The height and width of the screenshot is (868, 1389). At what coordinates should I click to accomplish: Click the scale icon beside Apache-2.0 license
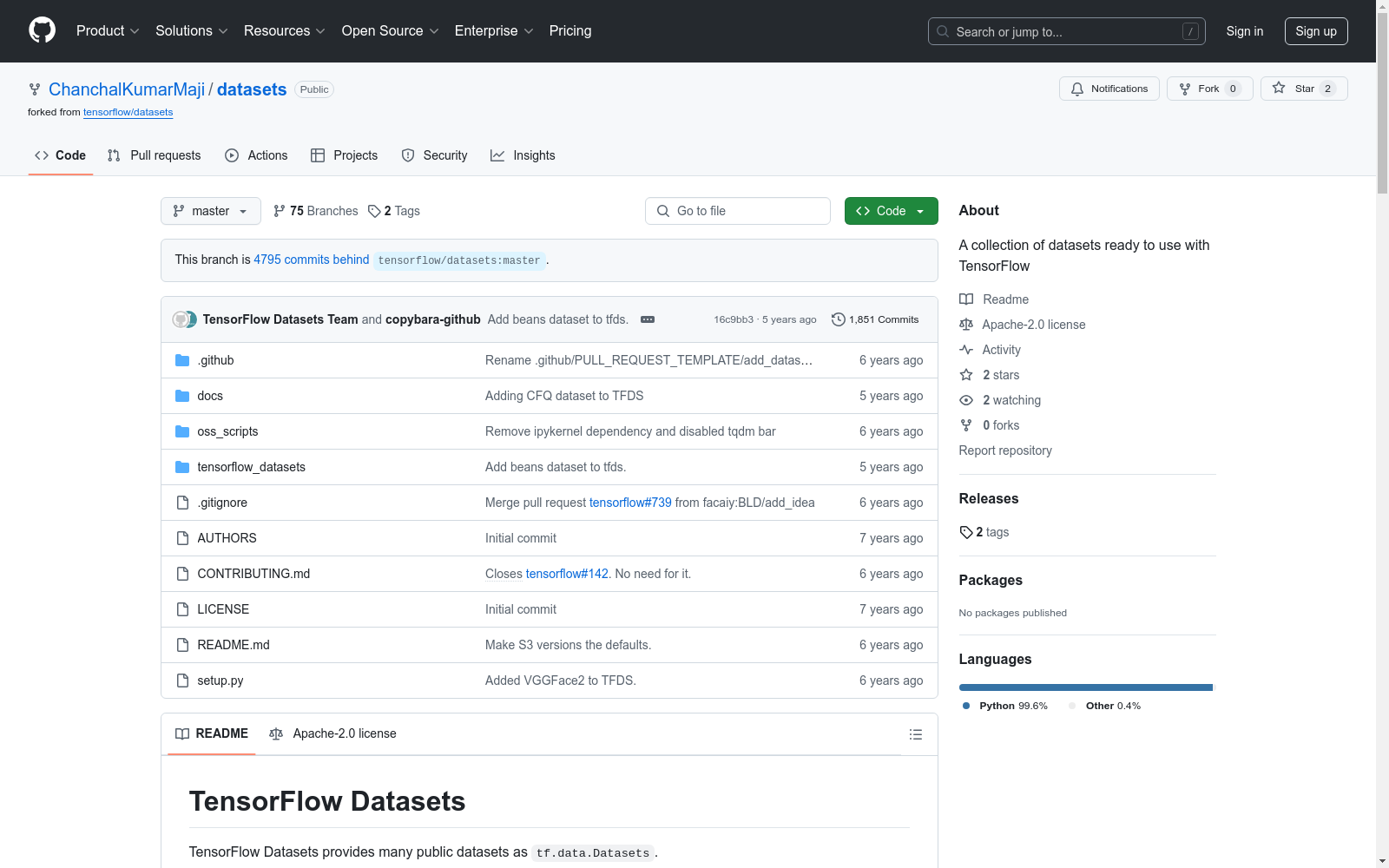coord(966,325)
